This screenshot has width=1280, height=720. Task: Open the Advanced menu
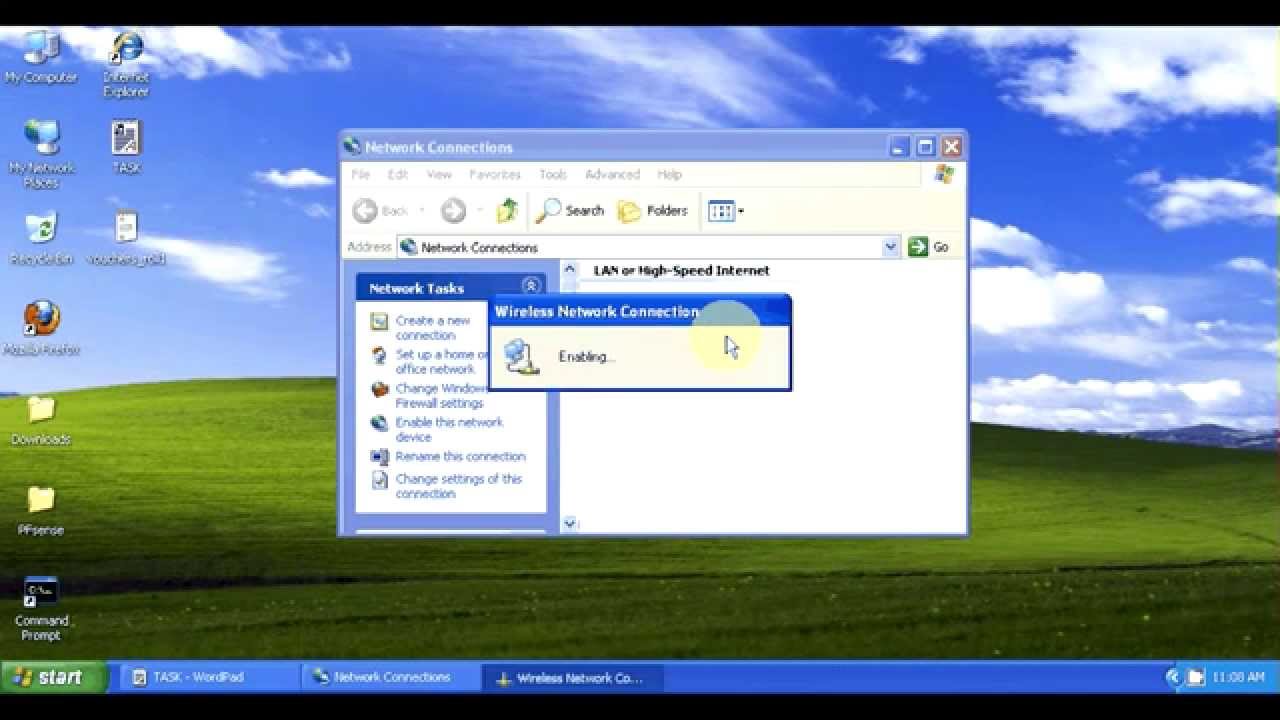[612, 174]
